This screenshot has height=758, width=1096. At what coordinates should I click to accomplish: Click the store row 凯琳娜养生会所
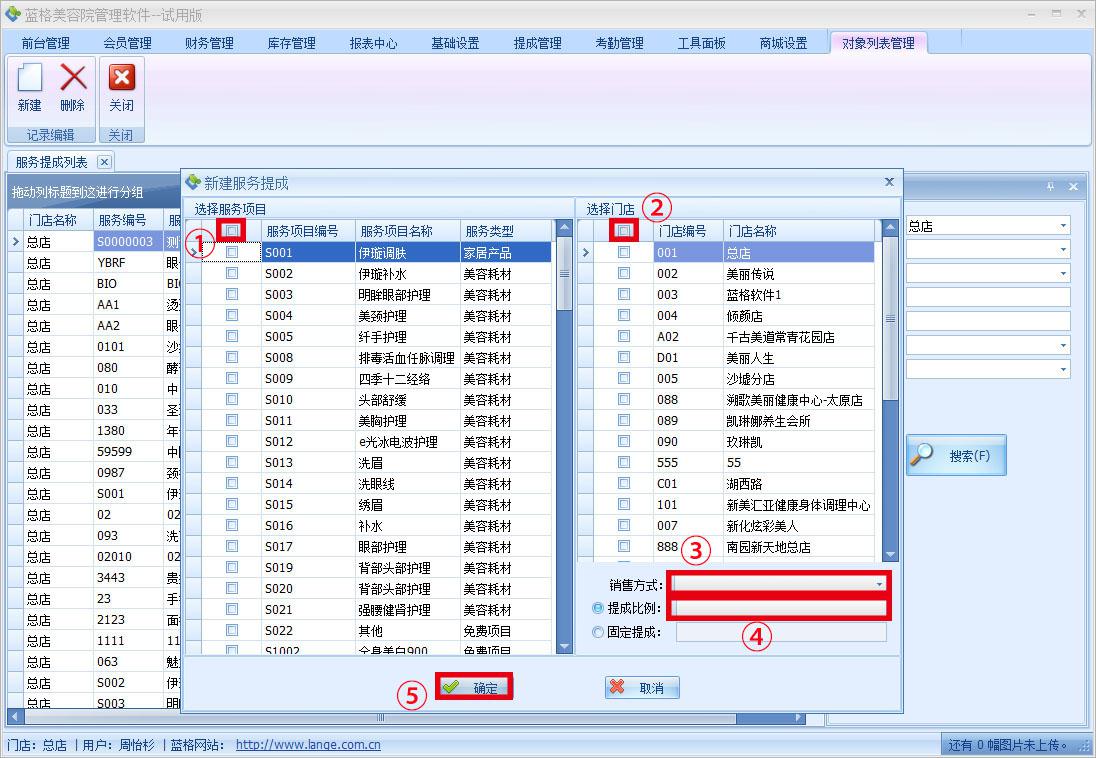point(734,420)
